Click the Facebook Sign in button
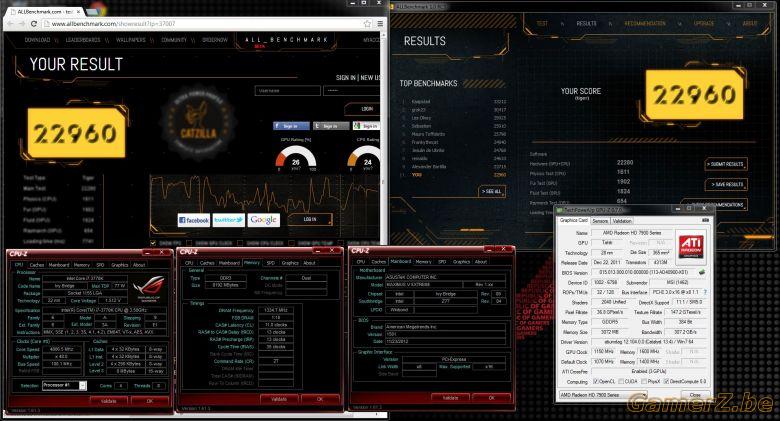The width and height of the screenshot is (780, 421). point(291,126)
